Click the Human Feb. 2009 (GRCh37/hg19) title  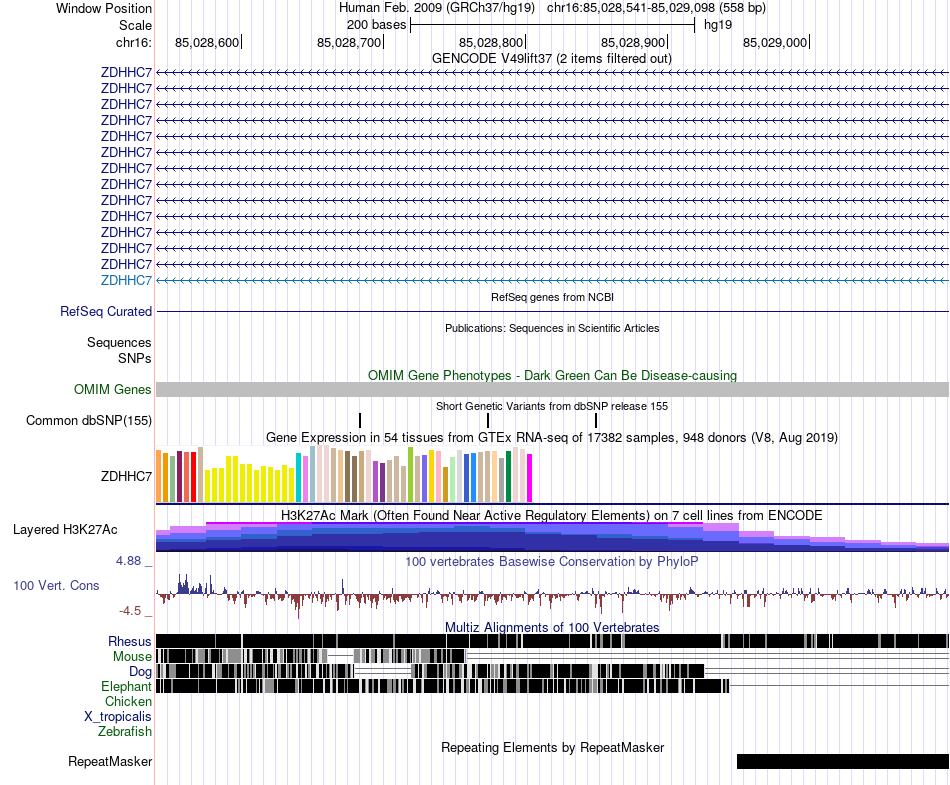coord(436,8)
